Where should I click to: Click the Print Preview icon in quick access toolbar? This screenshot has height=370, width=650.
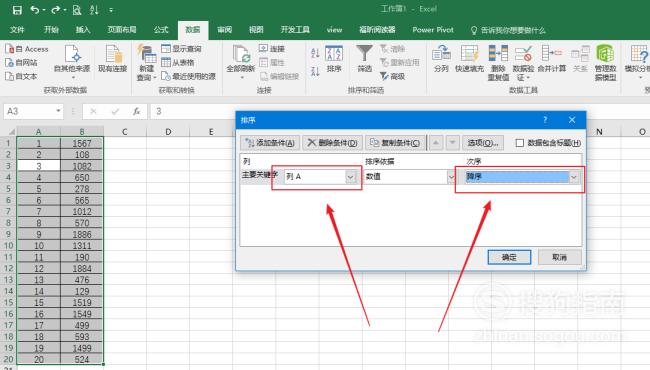(77, 10)
